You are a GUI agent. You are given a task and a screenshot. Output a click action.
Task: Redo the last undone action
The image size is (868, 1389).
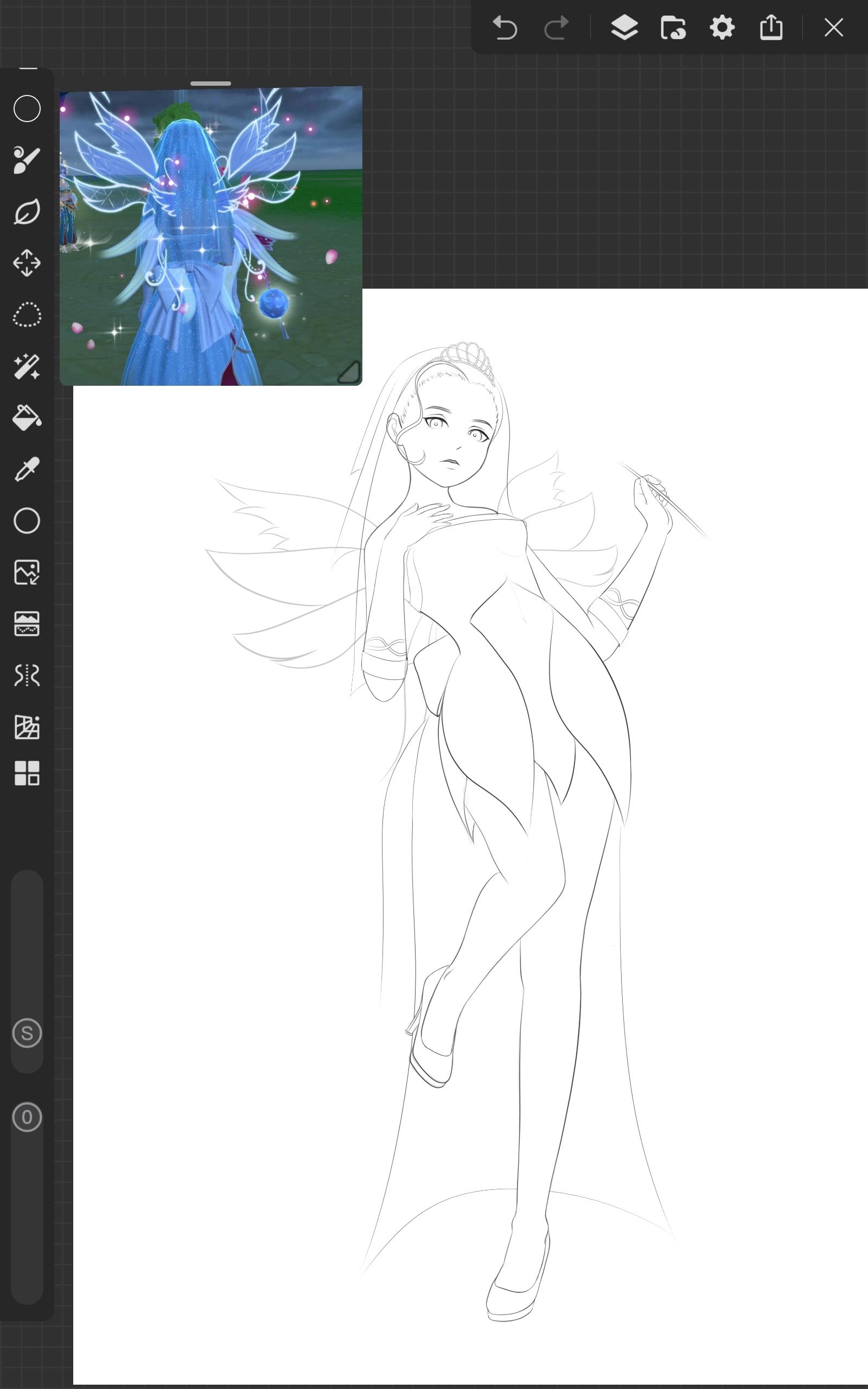(556, 28)
